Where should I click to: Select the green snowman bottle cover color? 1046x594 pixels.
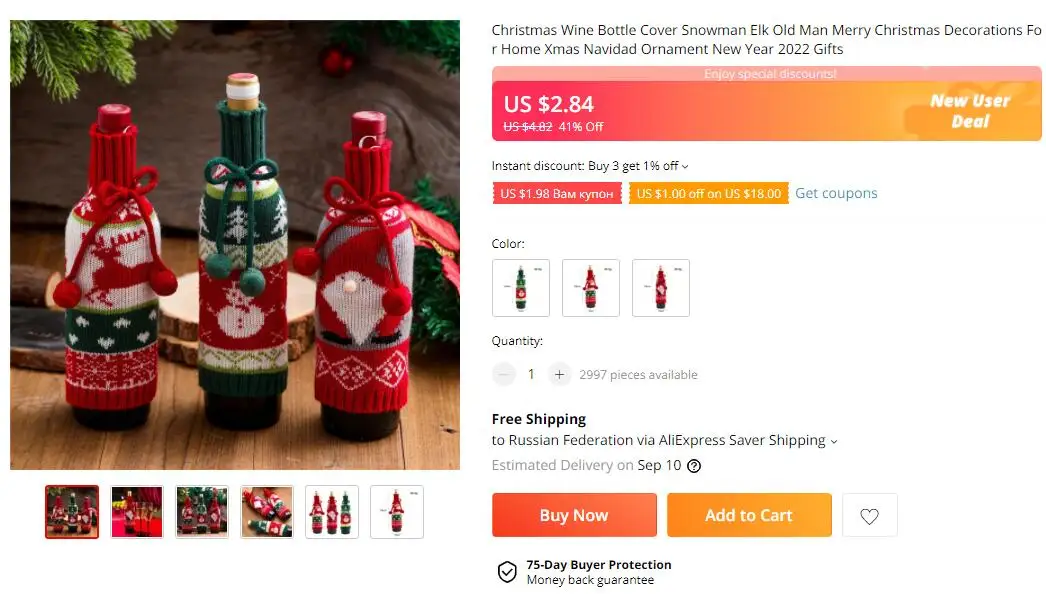520,288
